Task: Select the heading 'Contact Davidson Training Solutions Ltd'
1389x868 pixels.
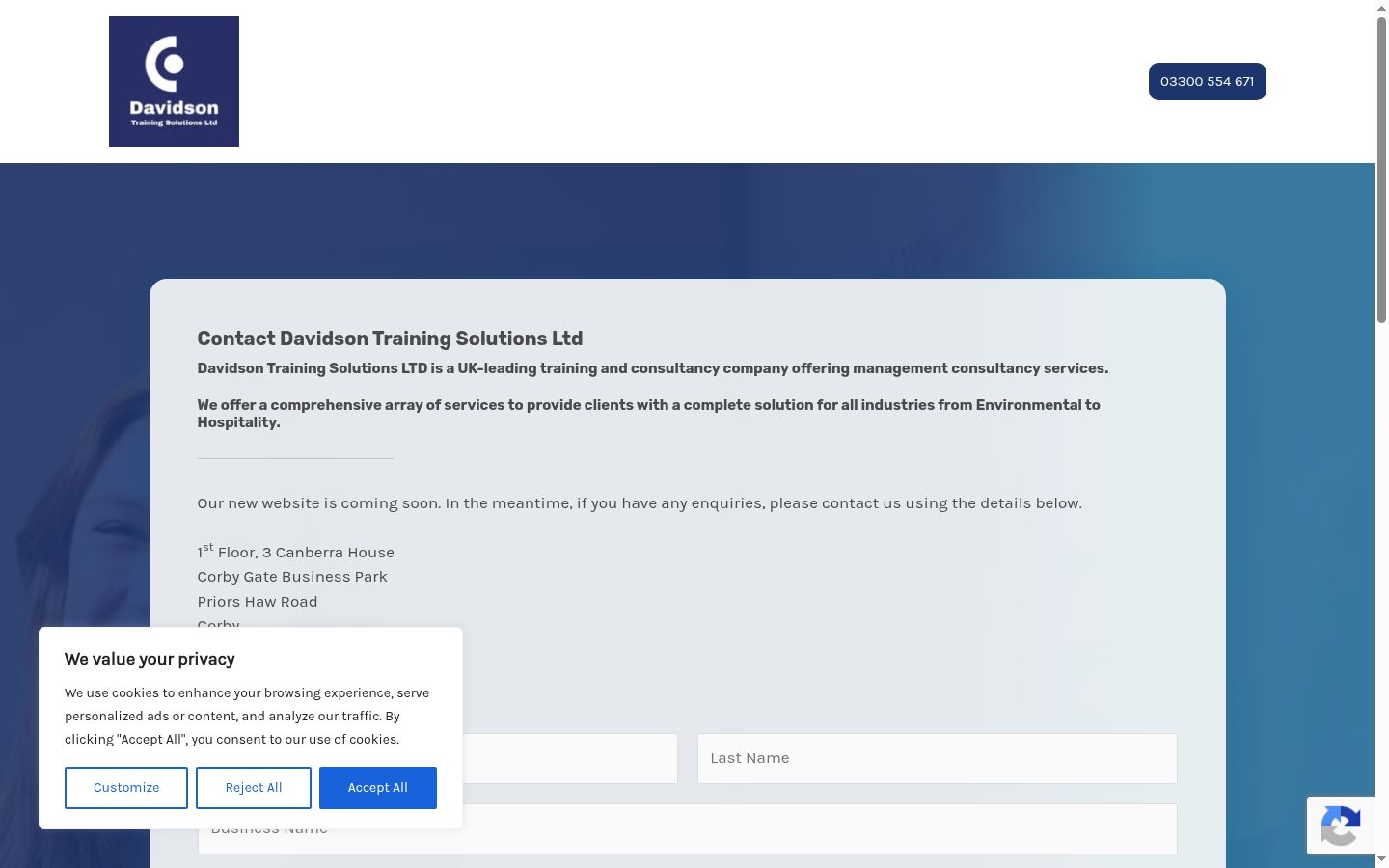Action: tap(390, 339)
